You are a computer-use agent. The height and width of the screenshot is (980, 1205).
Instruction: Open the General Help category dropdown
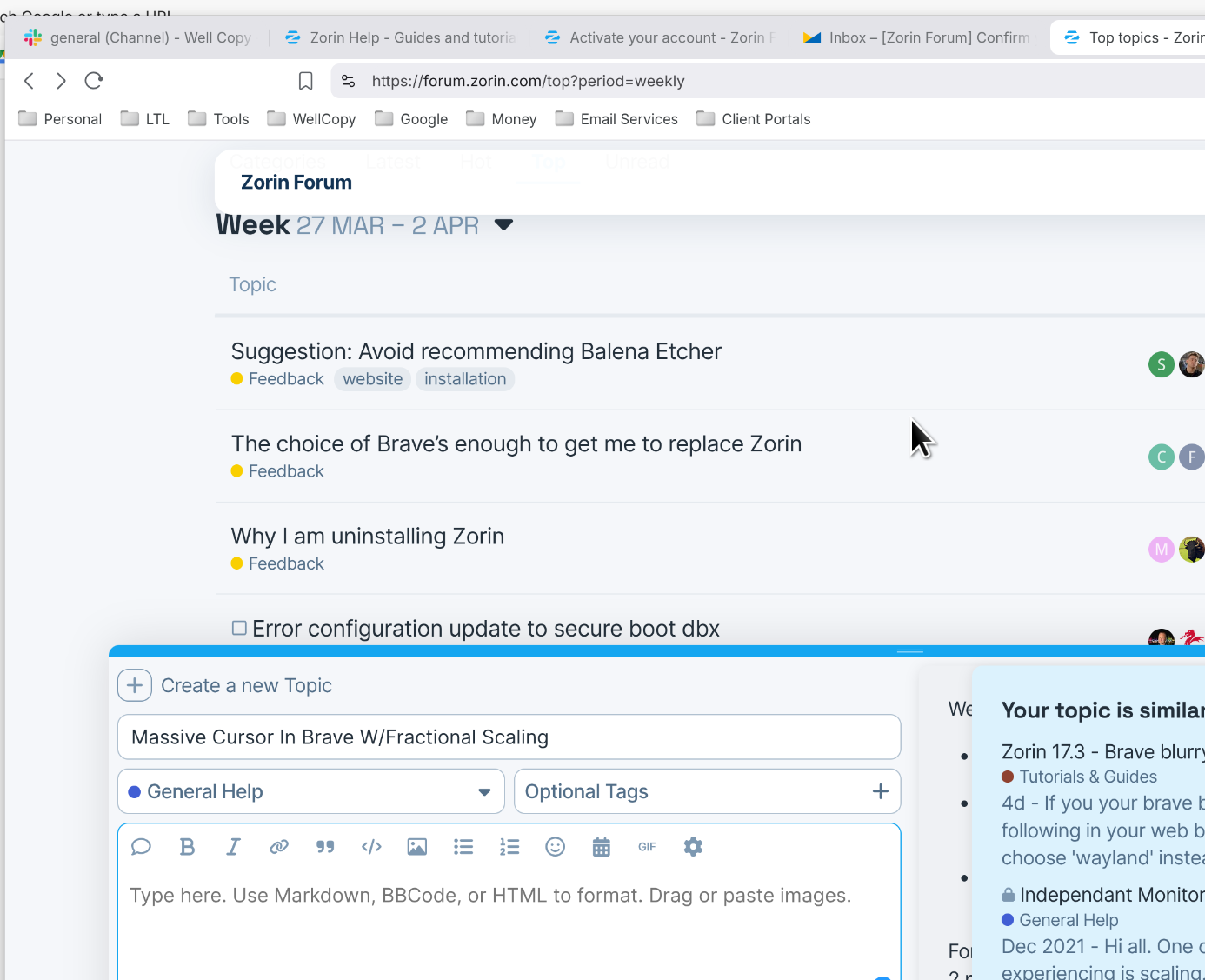point(311,791)
